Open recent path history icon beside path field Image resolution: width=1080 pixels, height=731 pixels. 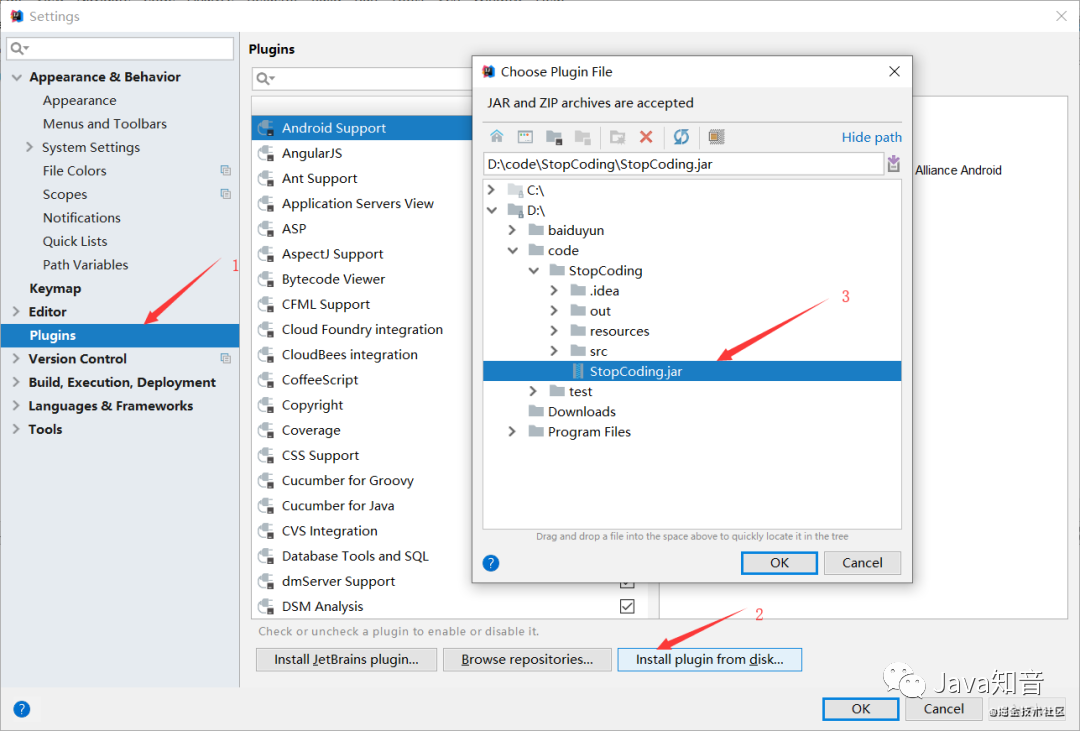coord(893,163)
